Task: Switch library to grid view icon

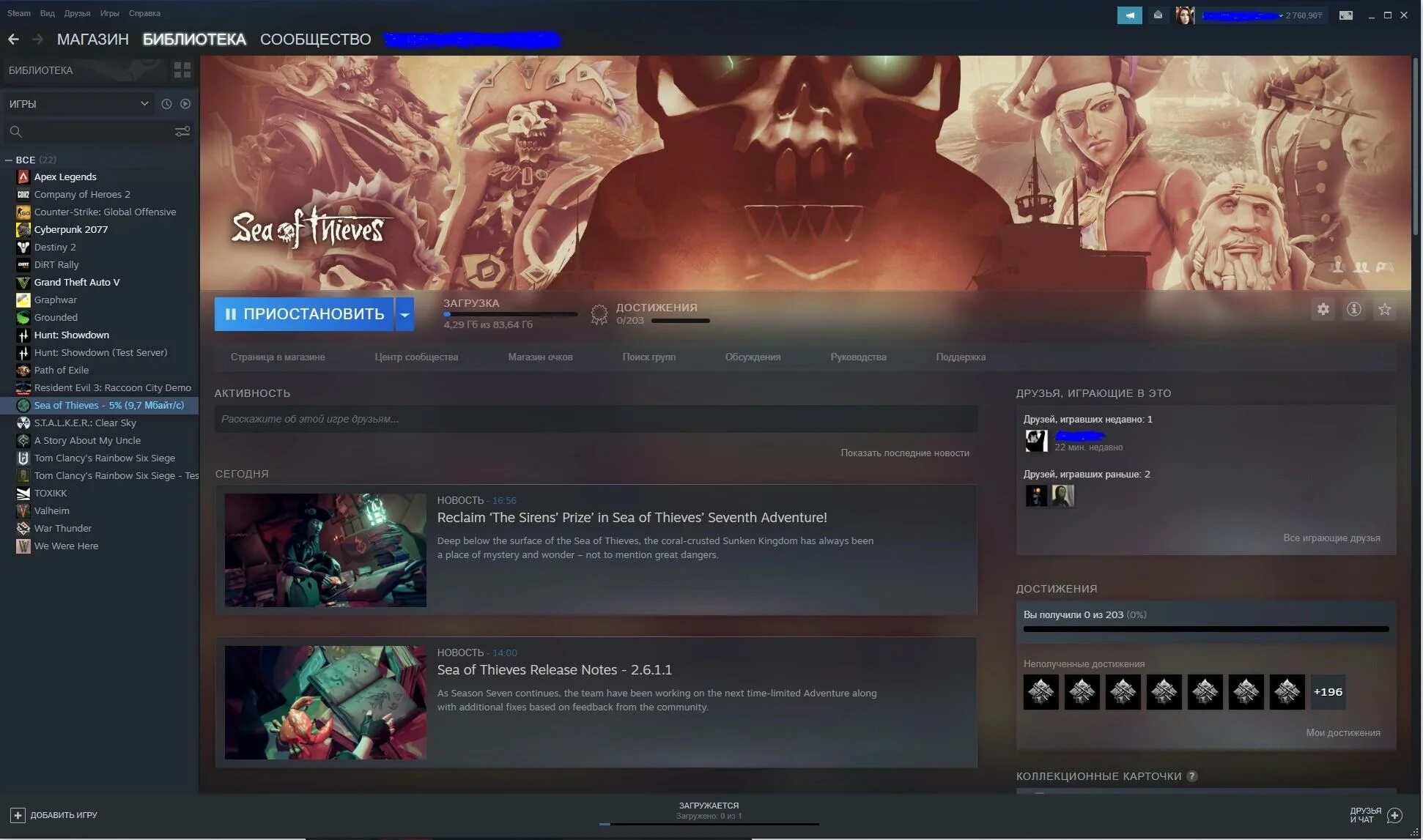Action: [182, 70]
